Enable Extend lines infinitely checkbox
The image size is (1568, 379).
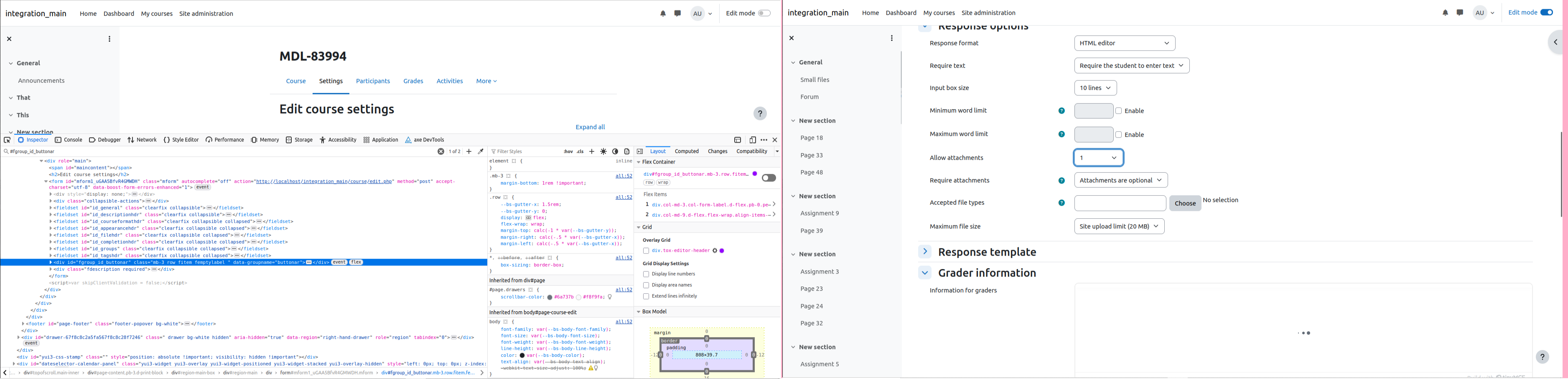point(646,297)
